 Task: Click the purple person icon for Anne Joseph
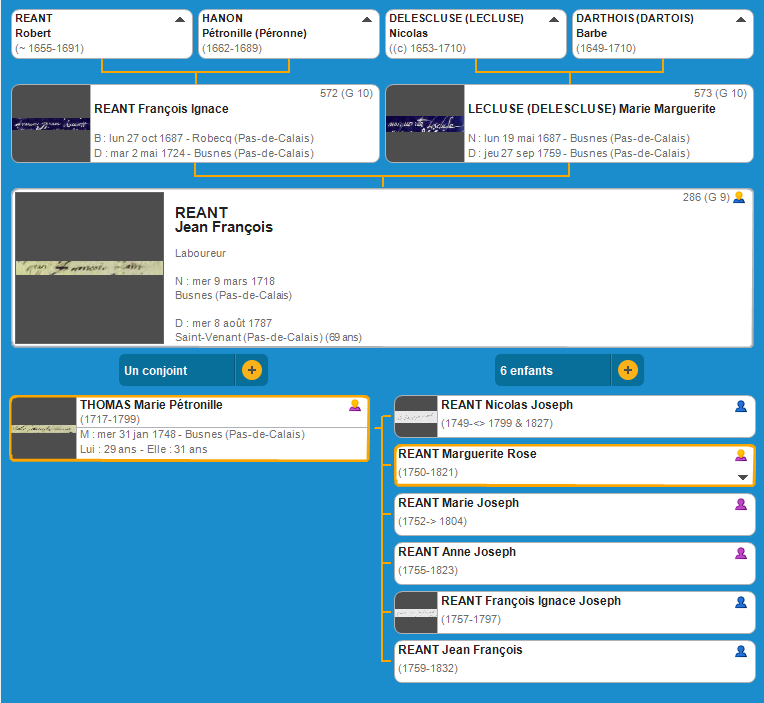741,553
